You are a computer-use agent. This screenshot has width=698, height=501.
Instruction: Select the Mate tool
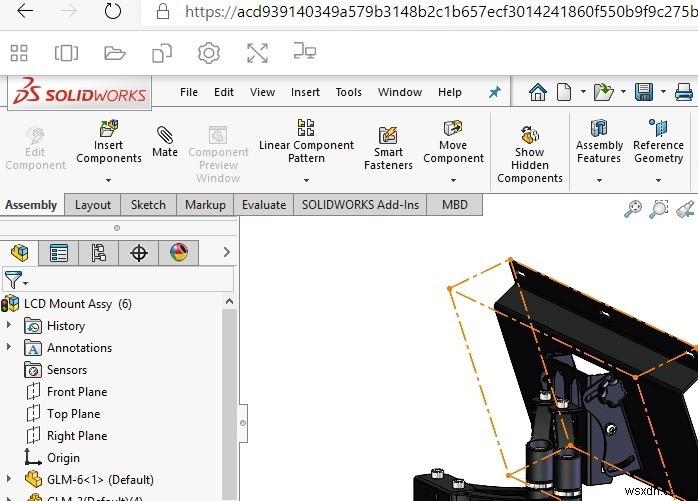[165, 142]
